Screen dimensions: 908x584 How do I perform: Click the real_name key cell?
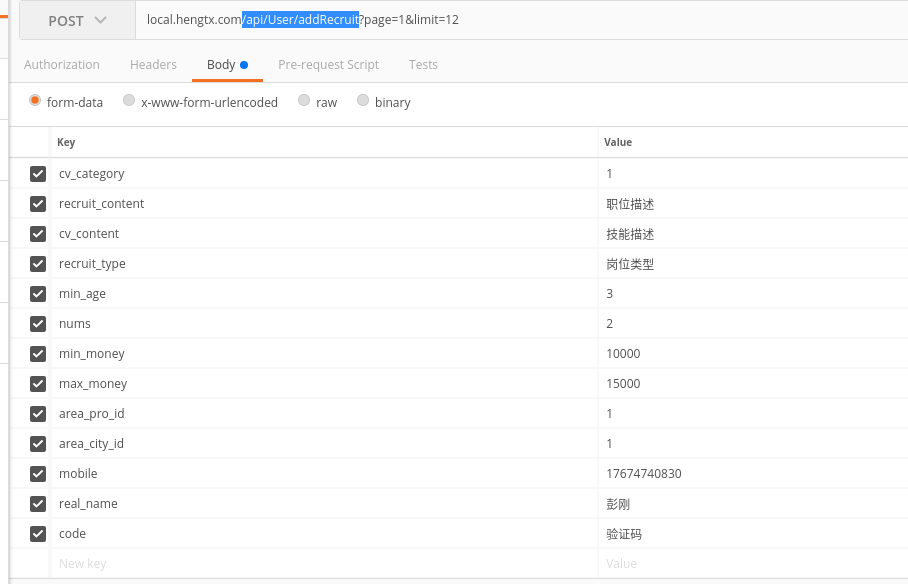[x=324, y=504]
